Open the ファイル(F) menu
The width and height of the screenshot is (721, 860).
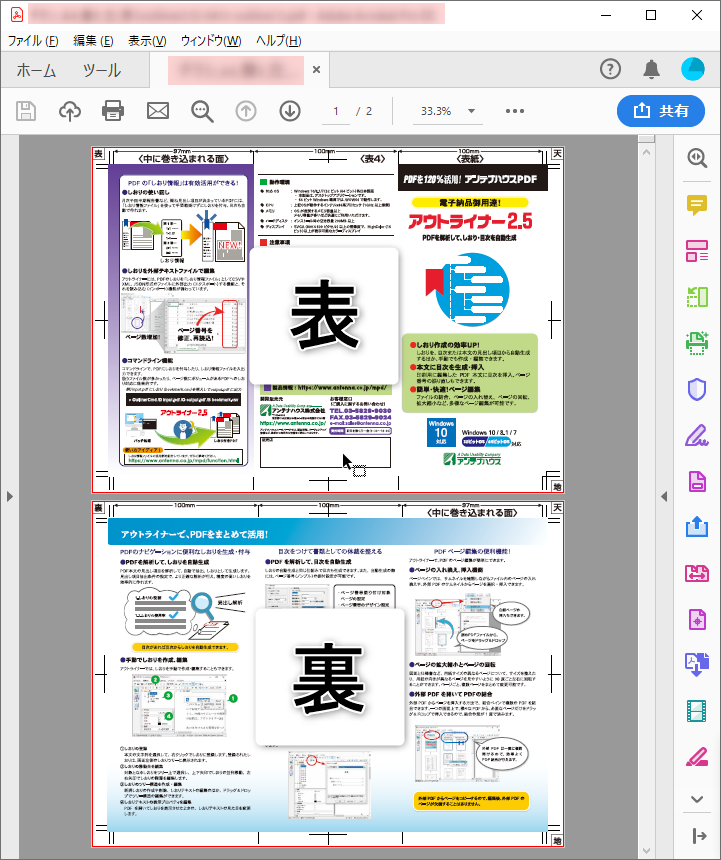tap(33, 41)
